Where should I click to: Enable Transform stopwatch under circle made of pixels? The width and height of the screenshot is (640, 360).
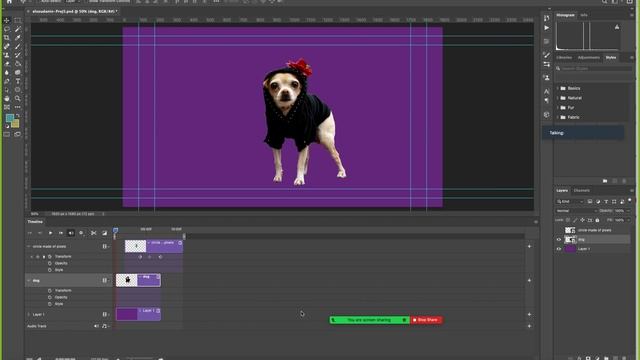(x=50, y=256)
